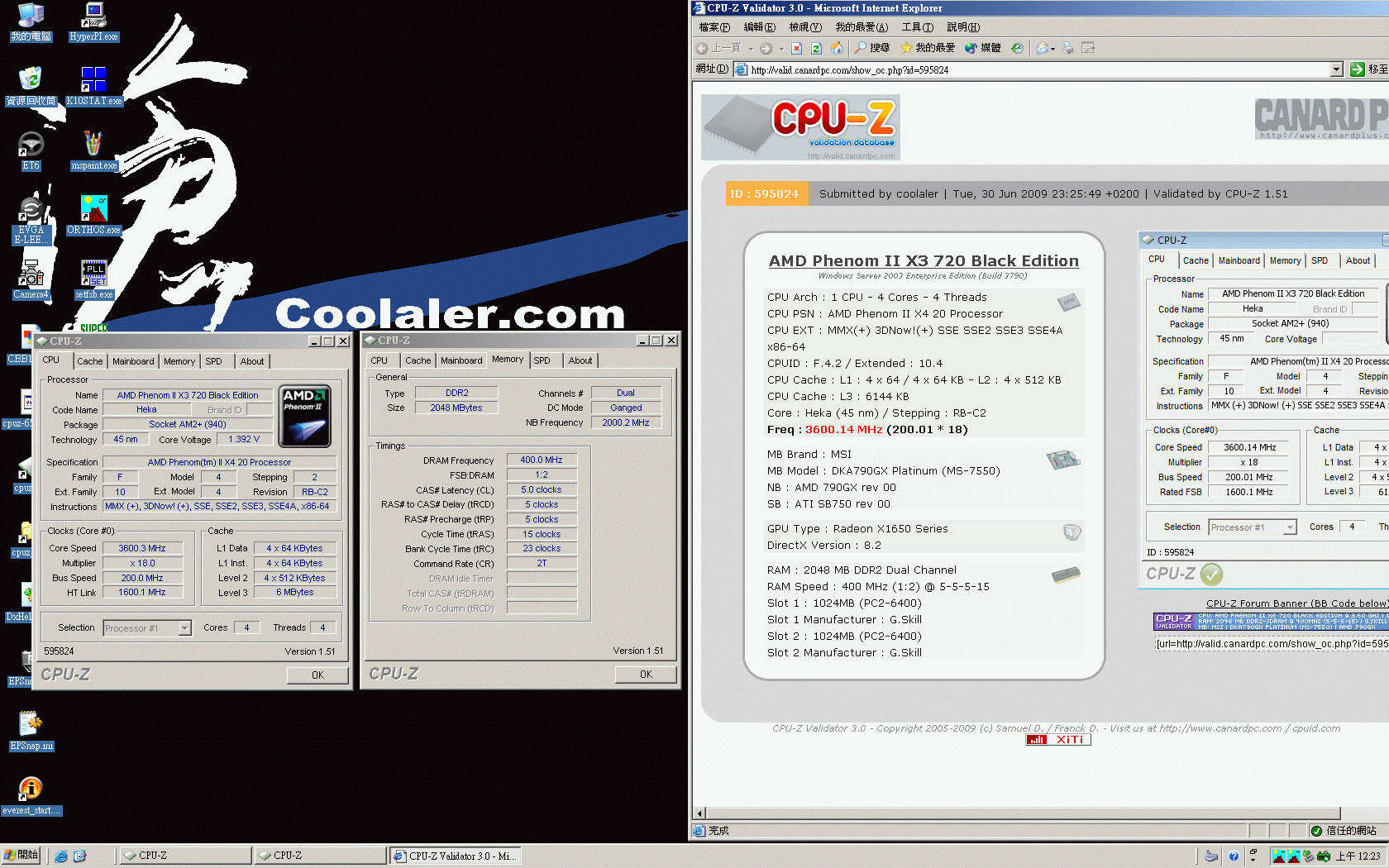This screenshot has width=1389, height=868.
Task: Select the everest_start desktop icon
Action: (x=31, y=795)
